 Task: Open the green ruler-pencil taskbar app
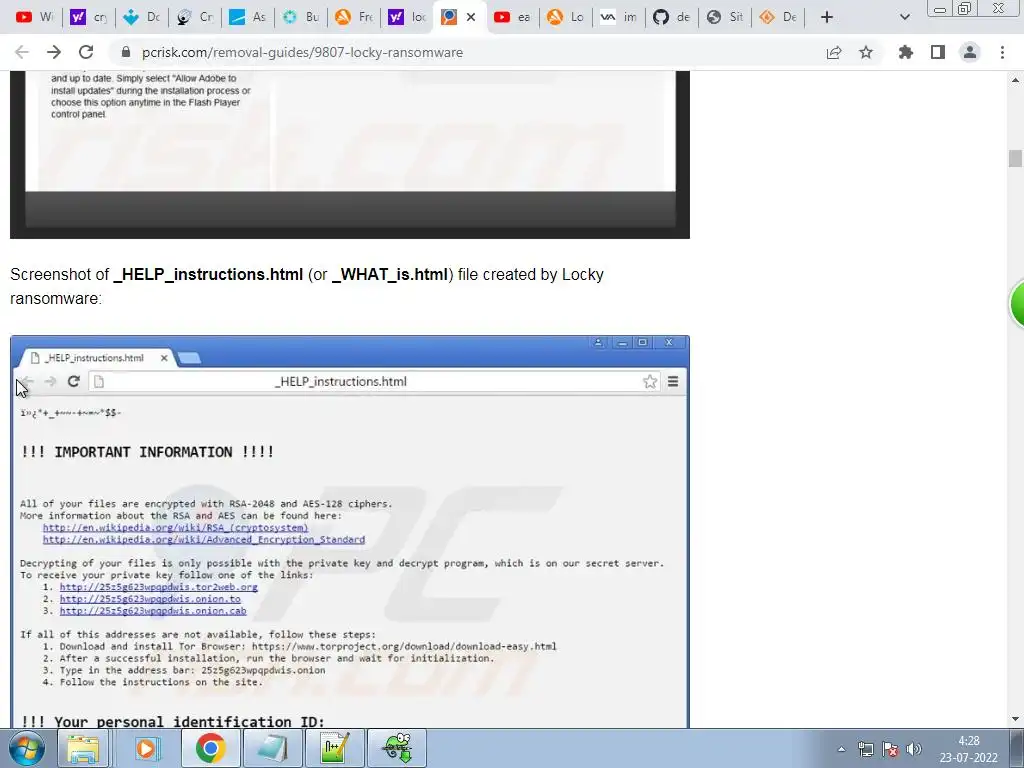(335, 748)
